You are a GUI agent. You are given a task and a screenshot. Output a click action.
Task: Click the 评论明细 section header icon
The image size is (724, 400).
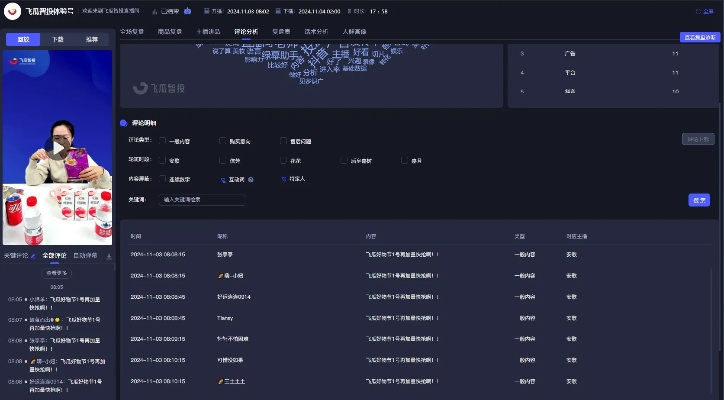pyautogui.click(x=124, y=123)
